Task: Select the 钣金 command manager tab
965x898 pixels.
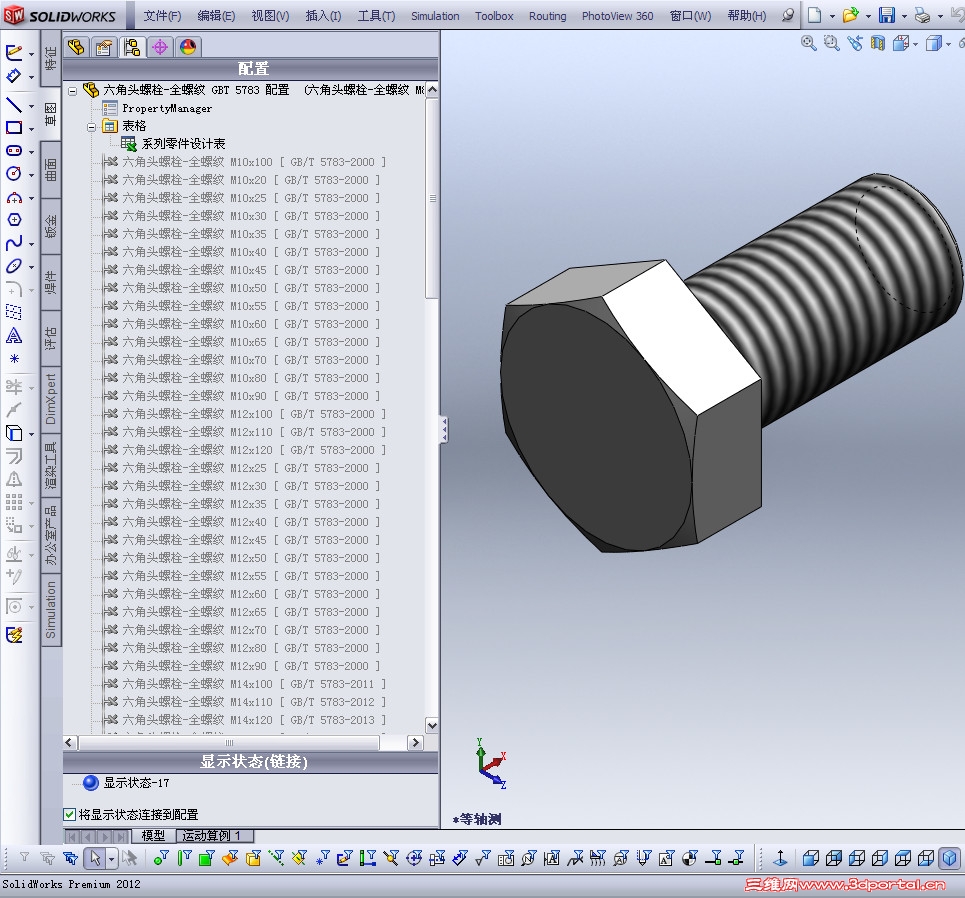Action: tap(51, 226)
